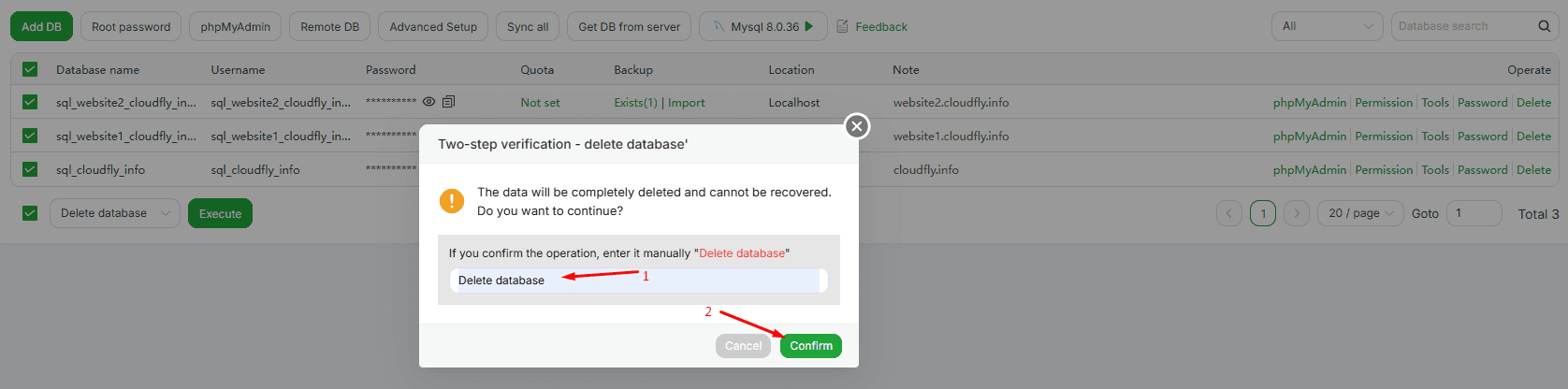Go to the previous page arrow
1568x389 pixels.
[1229, 213]
